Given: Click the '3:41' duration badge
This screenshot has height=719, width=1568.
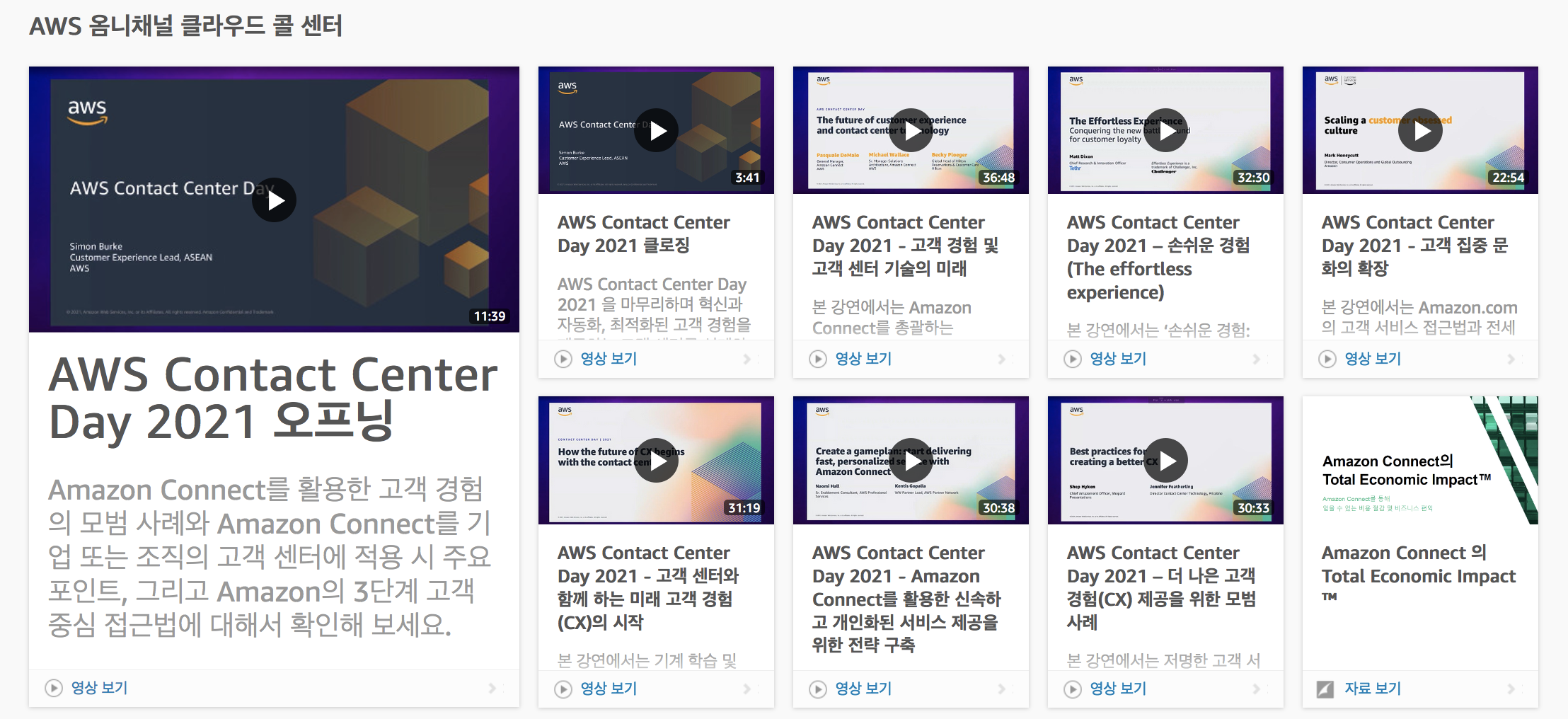Looking at the screenshot, I should pyautogui.click(x=747, y=178).
